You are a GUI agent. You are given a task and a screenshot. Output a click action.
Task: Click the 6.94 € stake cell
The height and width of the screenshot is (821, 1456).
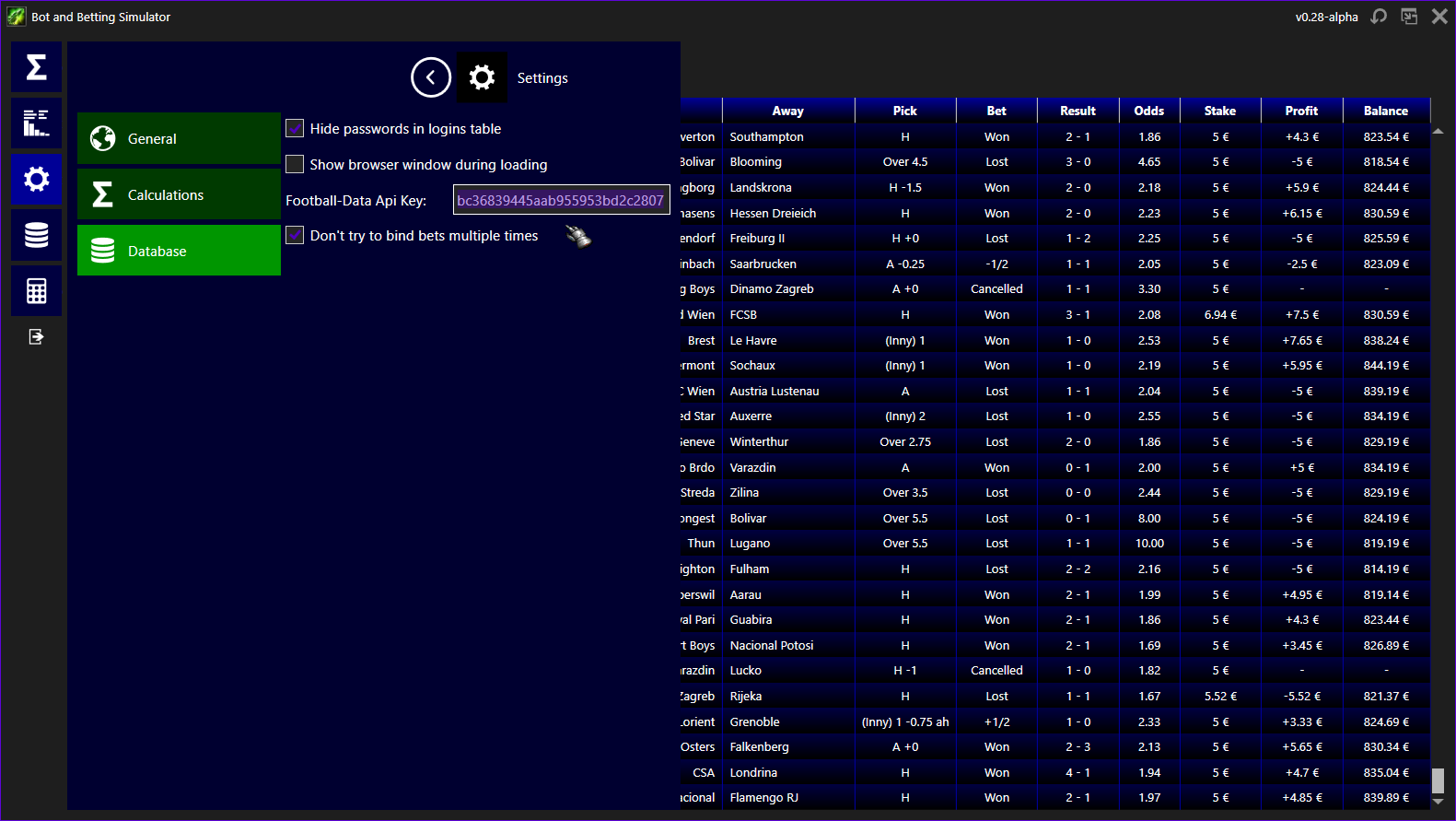(1220, 314)
